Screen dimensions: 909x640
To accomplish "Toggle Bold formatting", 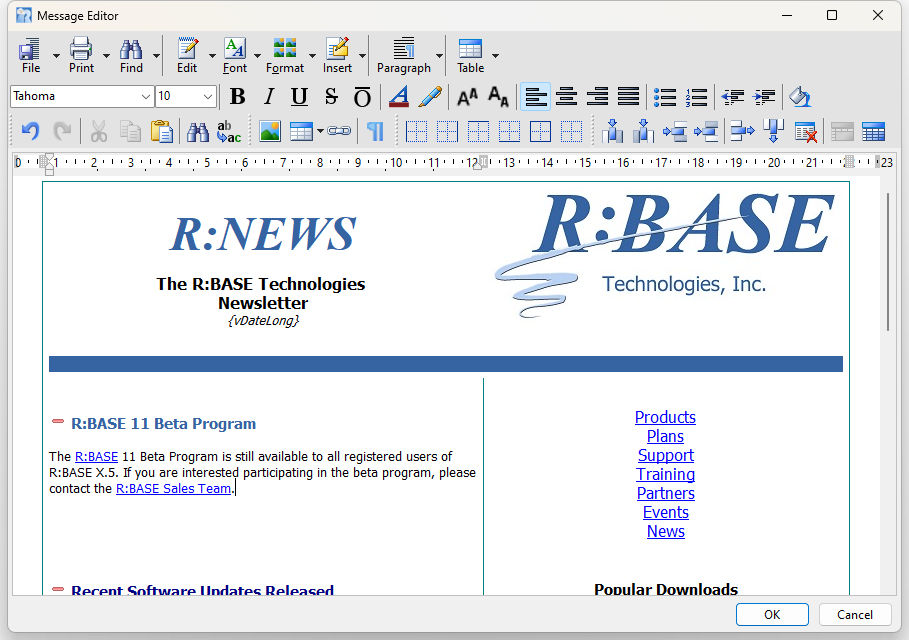I will pos(237,97).
